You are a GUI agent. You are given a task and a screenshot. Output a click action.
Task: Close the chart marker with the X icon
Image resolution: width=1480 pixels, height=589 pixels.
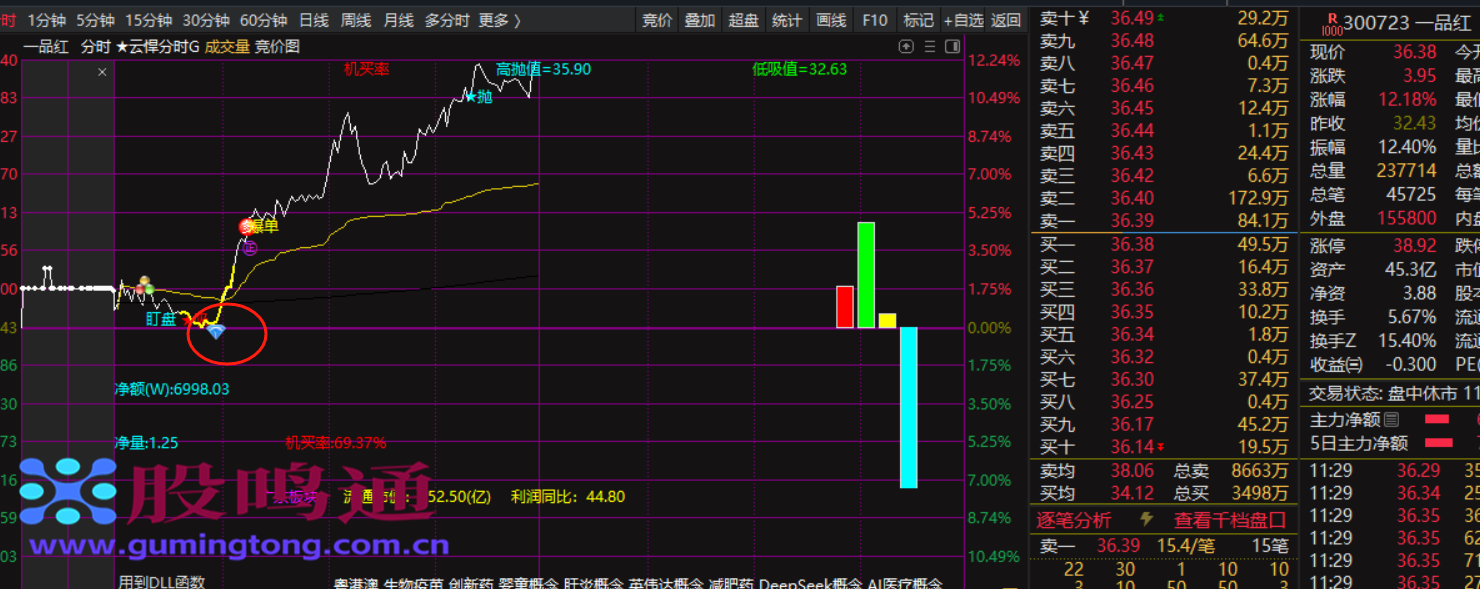102,72
